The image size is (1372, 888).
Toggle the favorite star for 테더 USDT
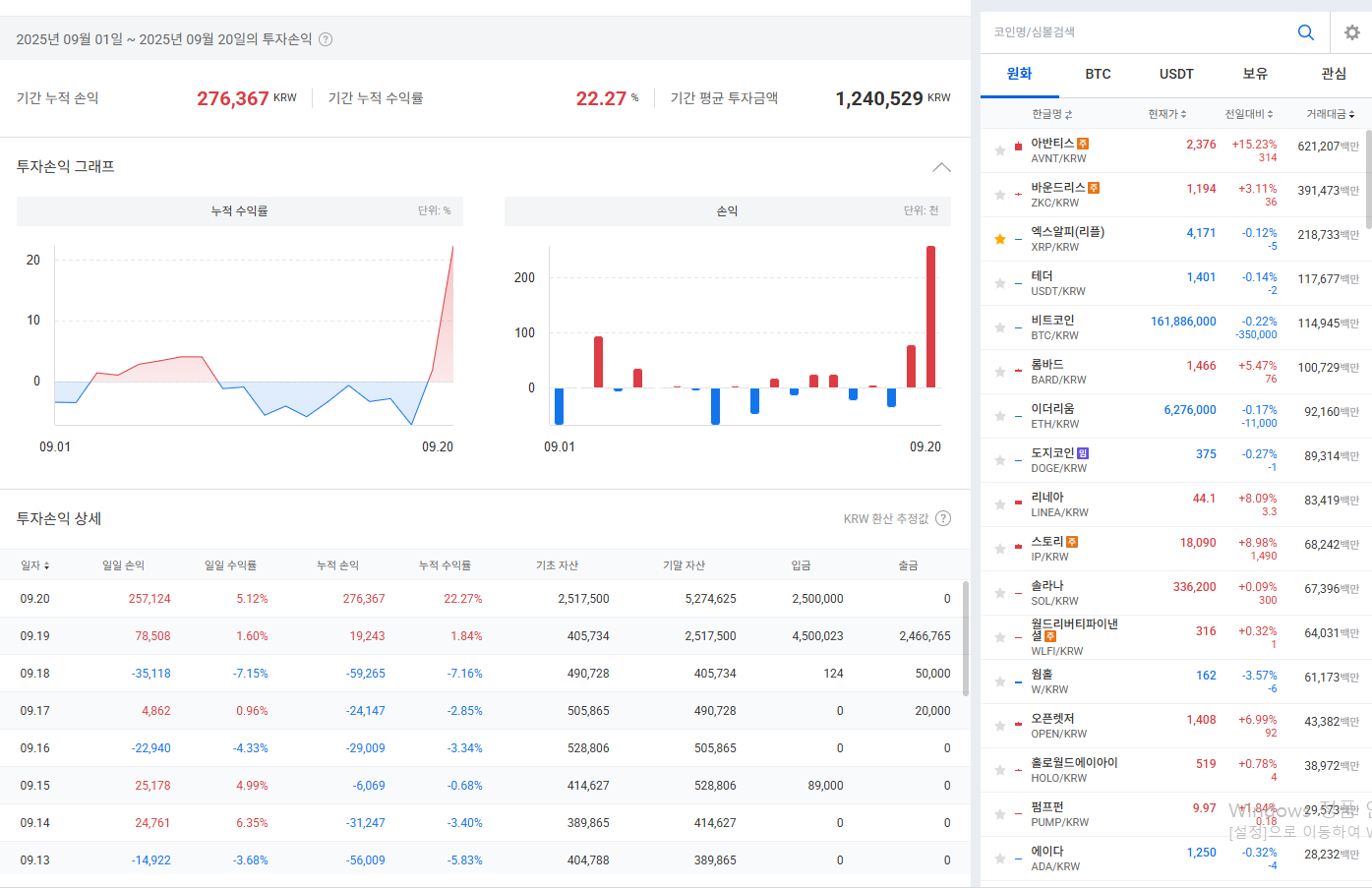point(999,283)
